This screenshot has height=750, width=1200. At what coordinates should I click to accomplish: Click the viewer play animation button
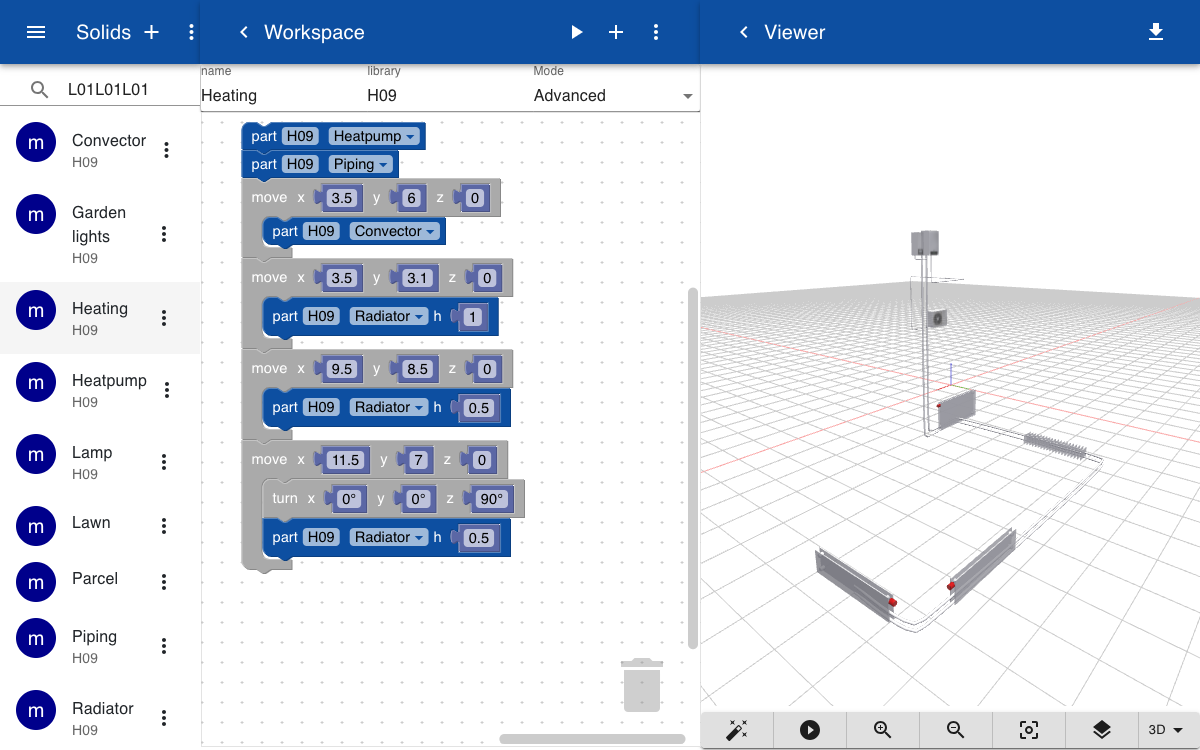(x=810, y=730)
